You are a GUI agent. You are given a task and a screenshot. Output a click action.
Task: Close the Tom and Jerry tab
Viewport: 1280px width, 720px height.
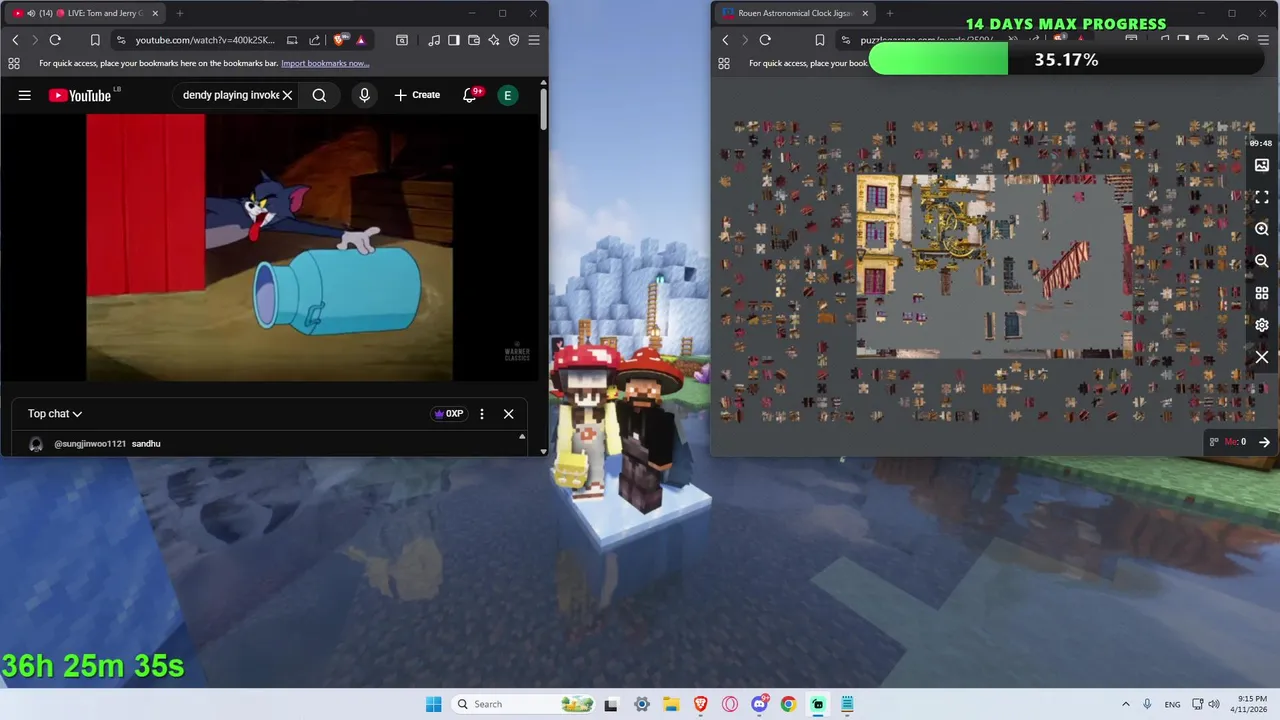click(x=154, y=13)
